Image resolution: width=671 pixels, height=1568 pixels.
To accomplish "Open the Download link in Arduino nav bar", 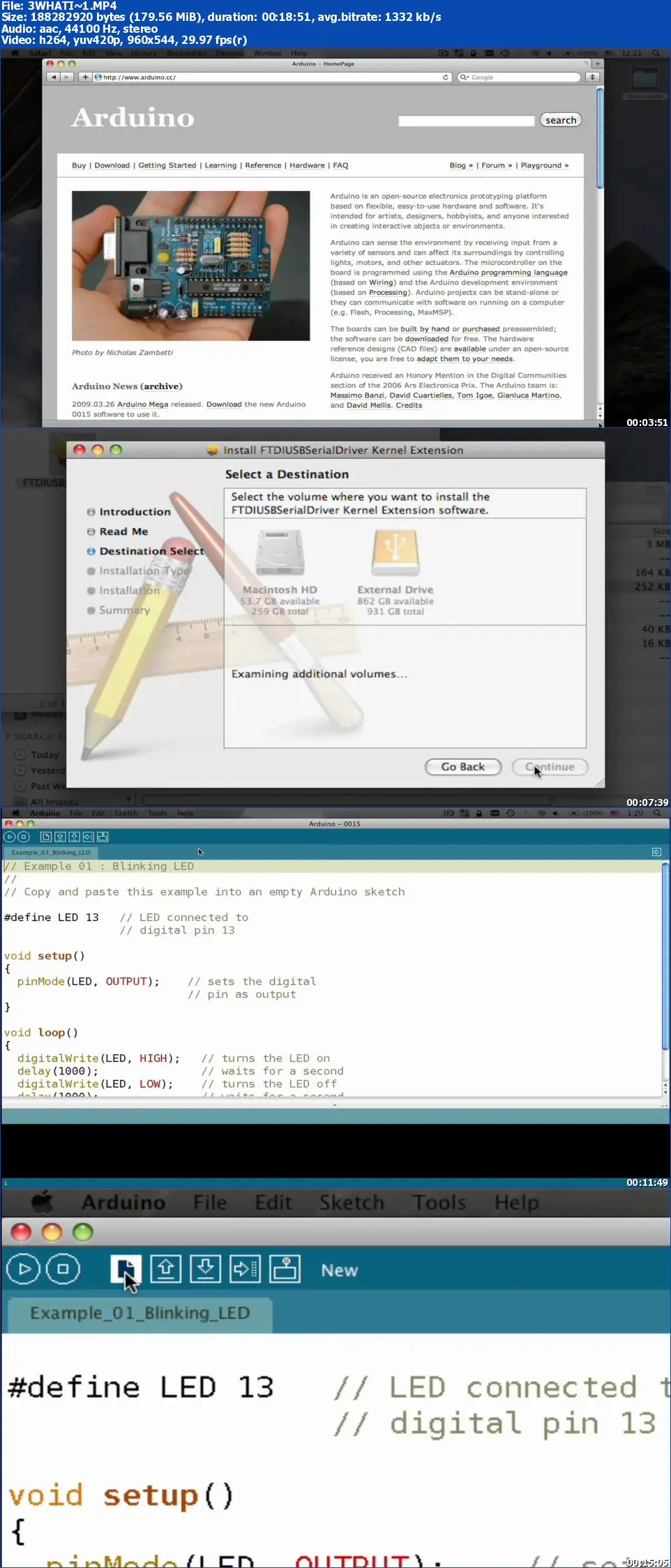I will pos(112,165).
